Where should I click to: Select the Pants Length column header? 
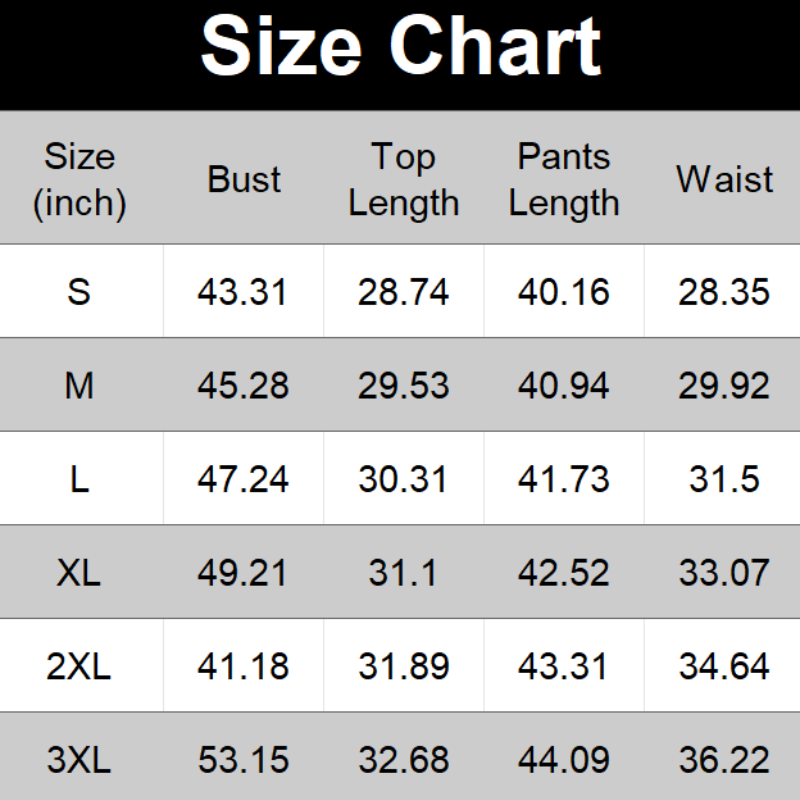564,180
